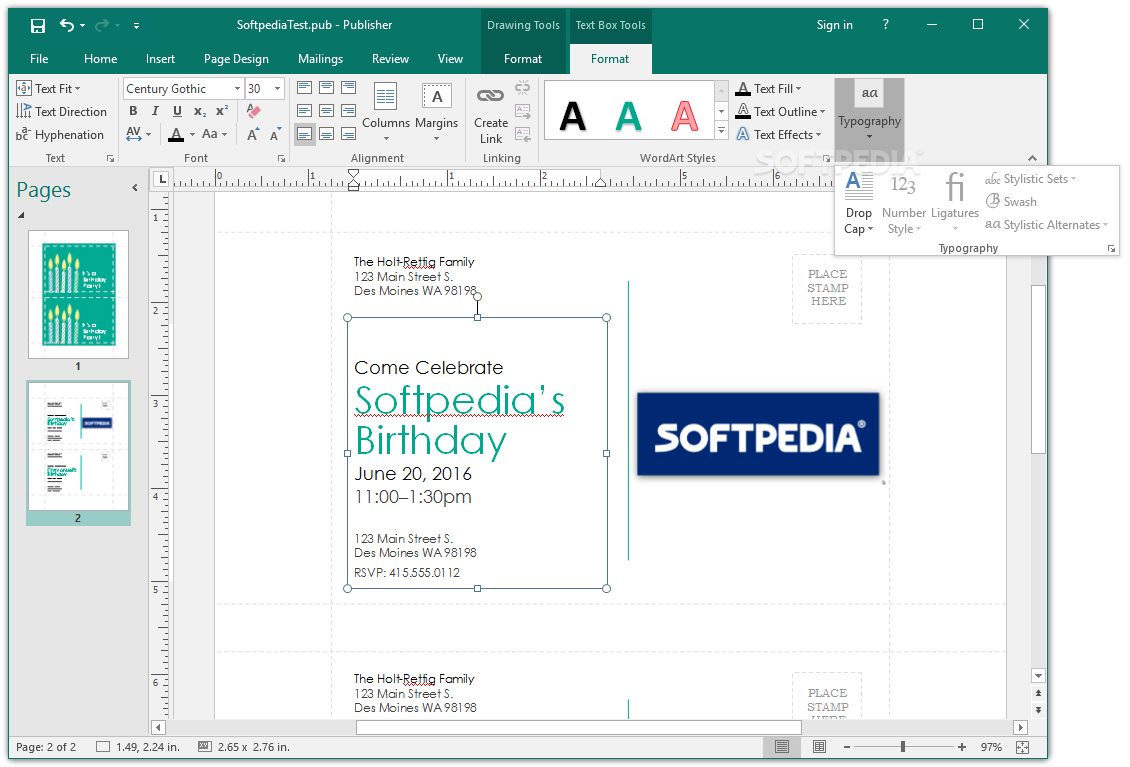Toggle Italic formatting
This screenshot has width=1130, height=767.
coord(155,111)
